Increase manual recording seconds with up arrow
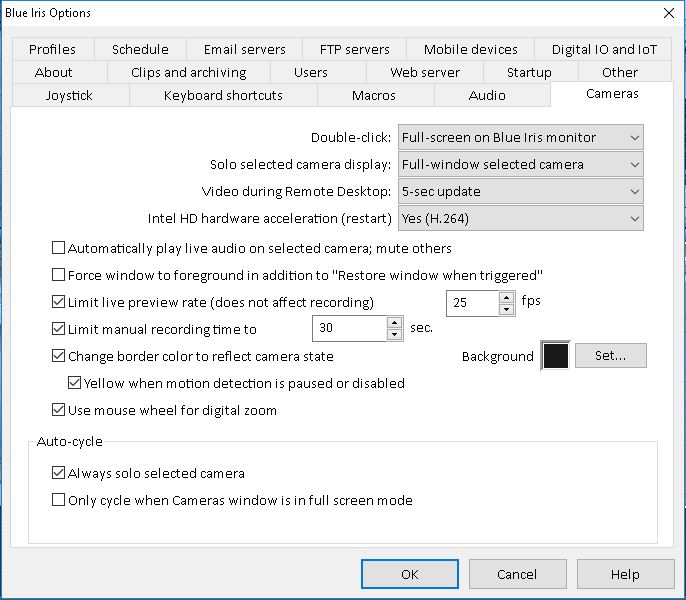The image size is (686, 600). (x=394, y=323)
